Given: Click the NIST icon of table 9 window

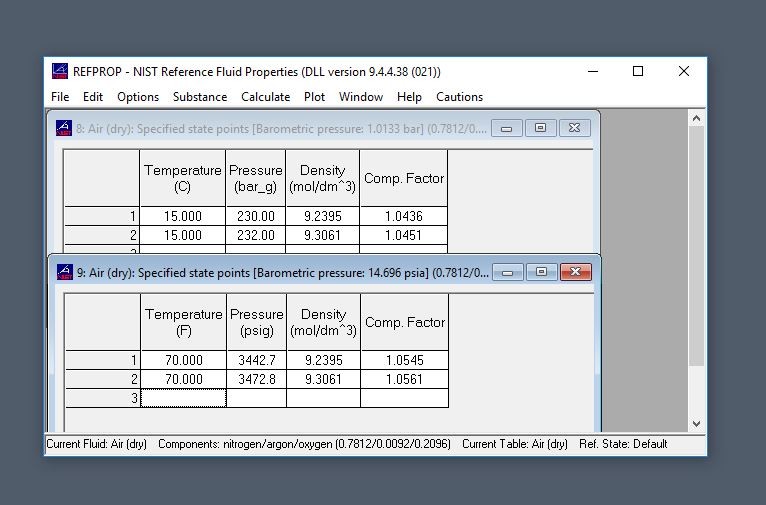Looking at the screenshot, I should tap(64, 272).
